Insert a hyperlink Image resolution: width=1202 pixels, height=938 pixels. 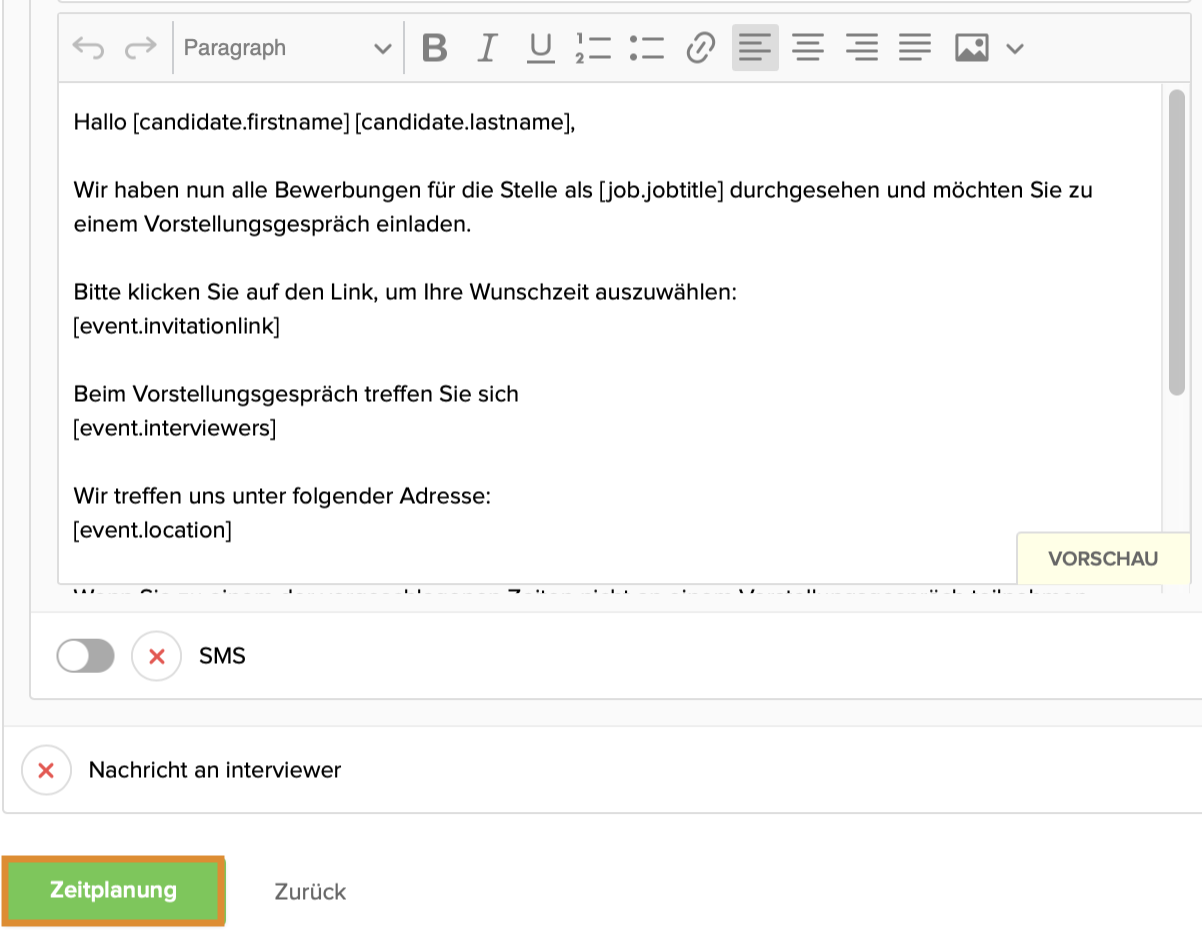pos(701,48)
